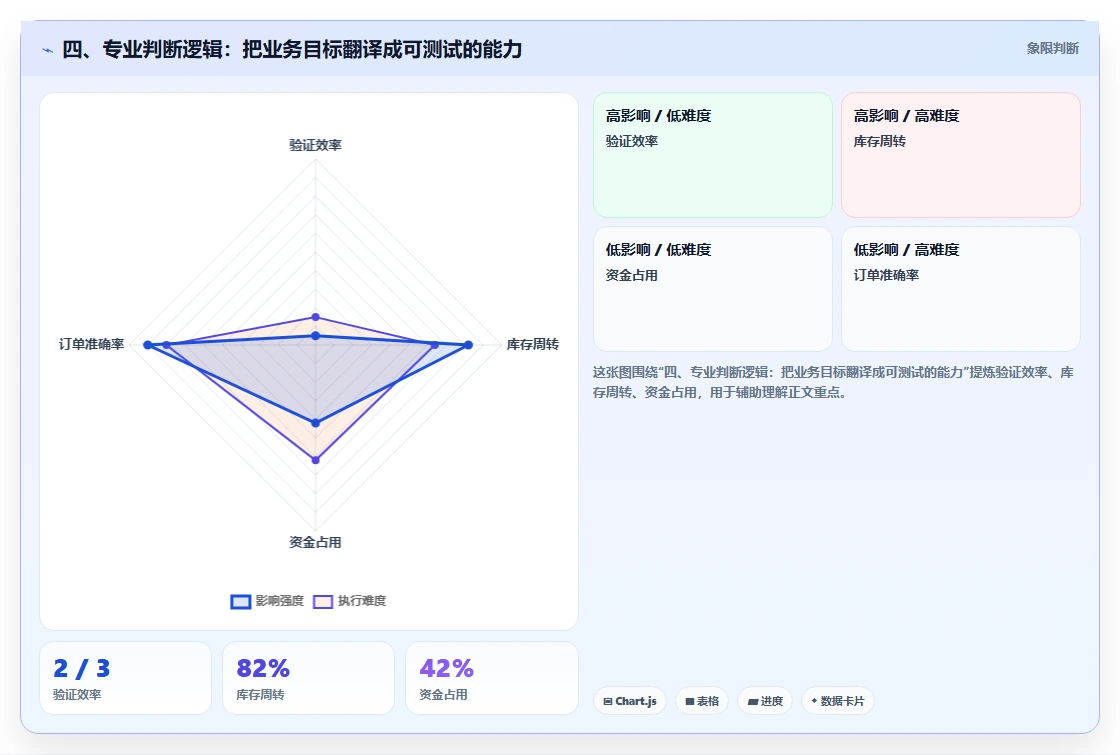
Task: Click the blue 影响强度 data point at 订单准确率
Action: coord(148,345)
